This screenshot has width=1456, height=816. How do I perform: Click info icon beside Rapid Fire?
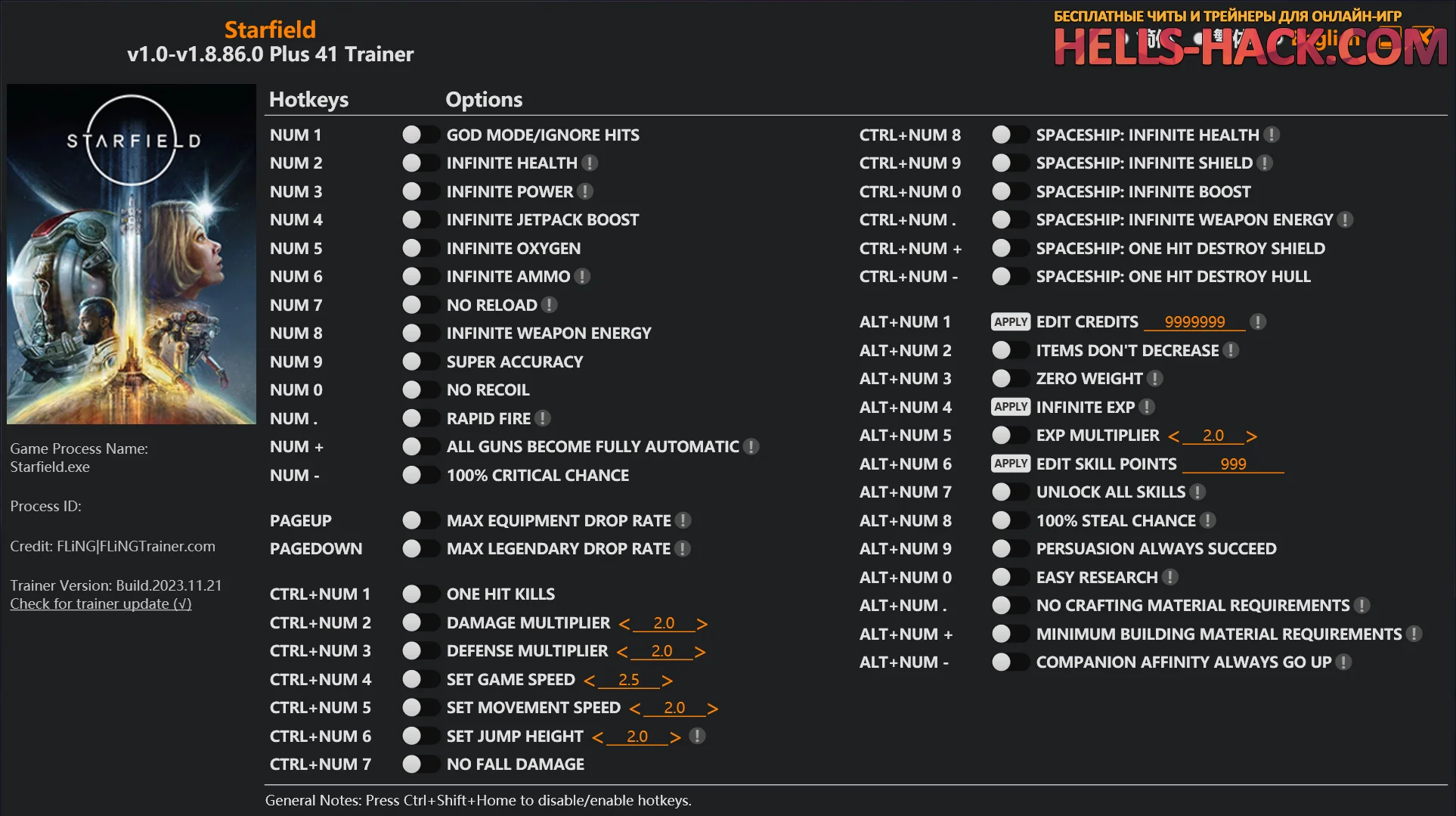(x=543, y=418)
